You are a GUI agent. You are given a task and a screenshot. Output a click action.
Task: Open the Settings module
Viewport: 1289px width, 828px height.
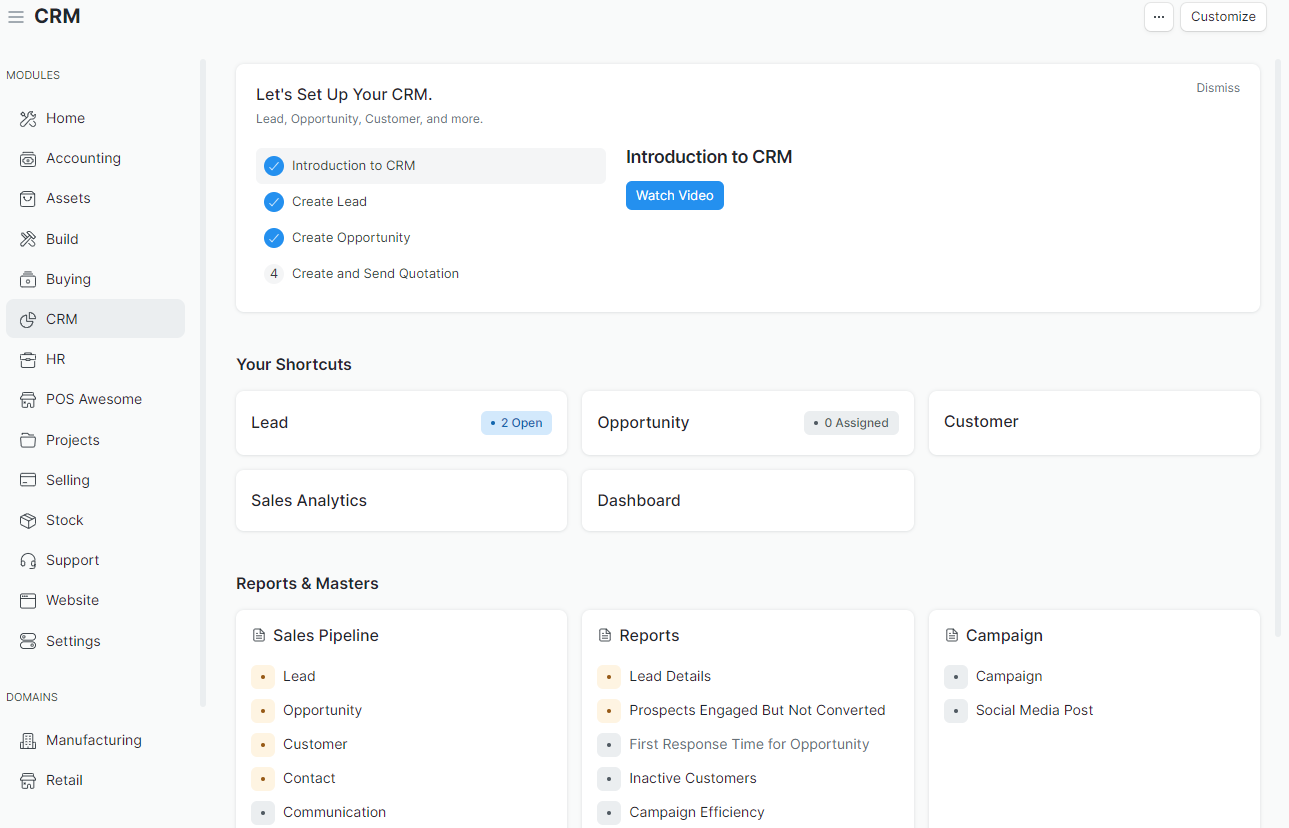tap(72, 641)
